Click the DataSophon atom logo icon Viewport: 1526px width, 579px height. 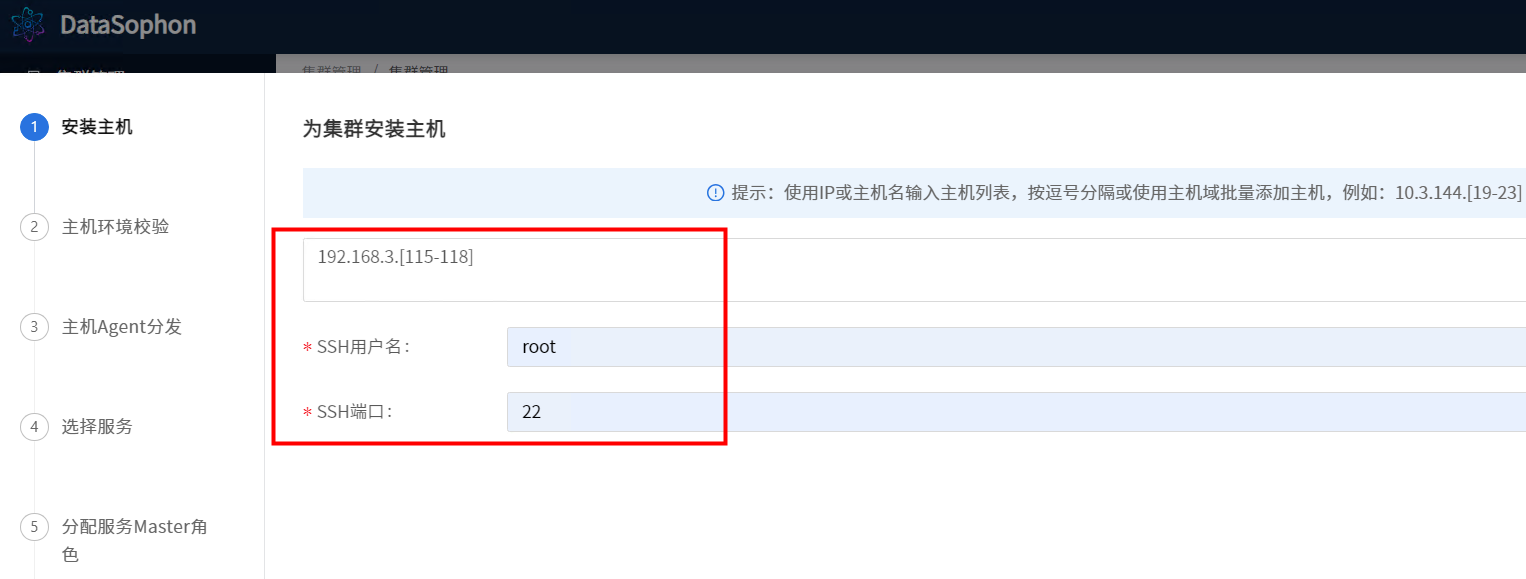click(x=27, y=25)
